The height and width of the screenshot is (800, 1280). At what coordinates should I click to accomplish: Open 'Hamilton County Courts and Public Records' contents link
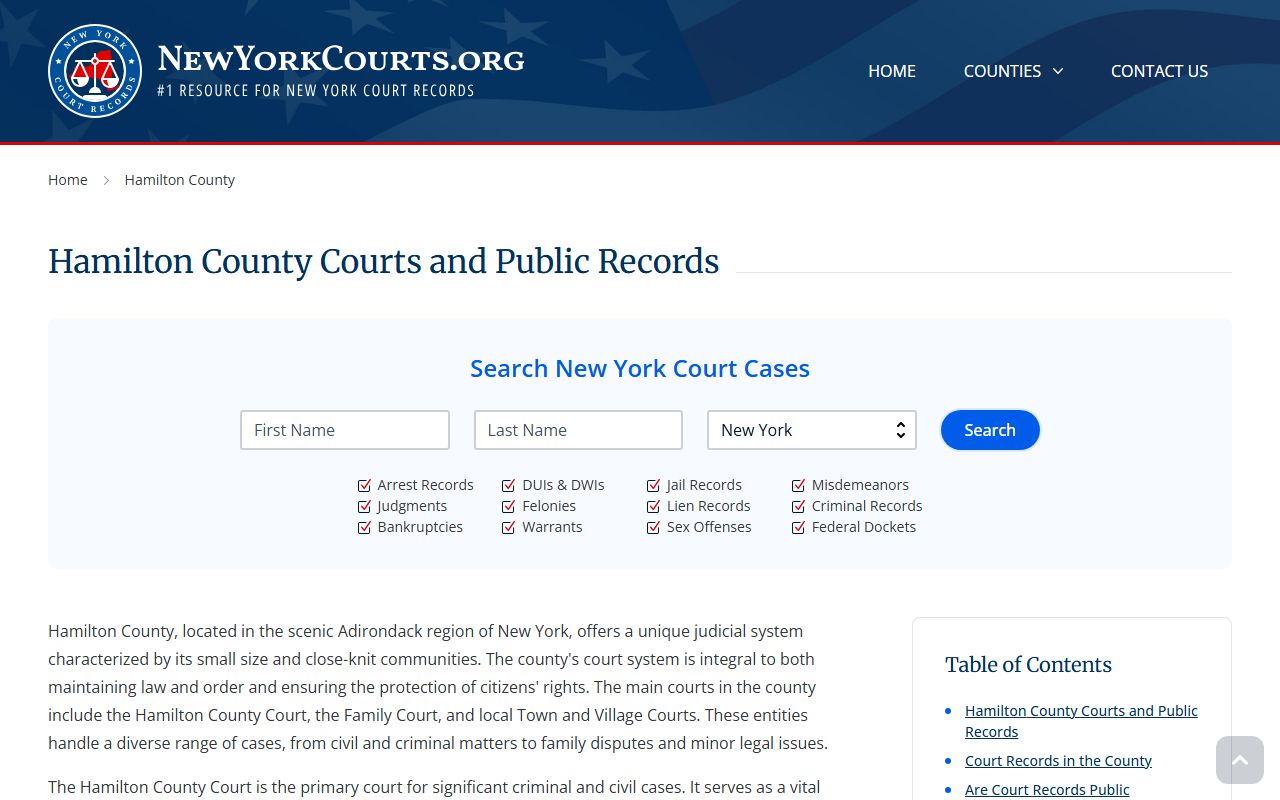pos(1081,721)
